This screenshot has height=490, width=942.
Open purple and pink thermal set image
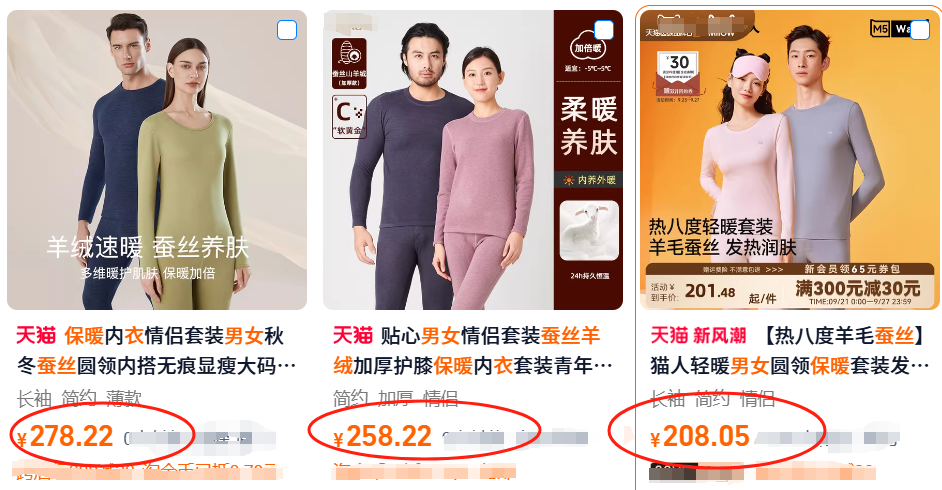pos(473,160)
